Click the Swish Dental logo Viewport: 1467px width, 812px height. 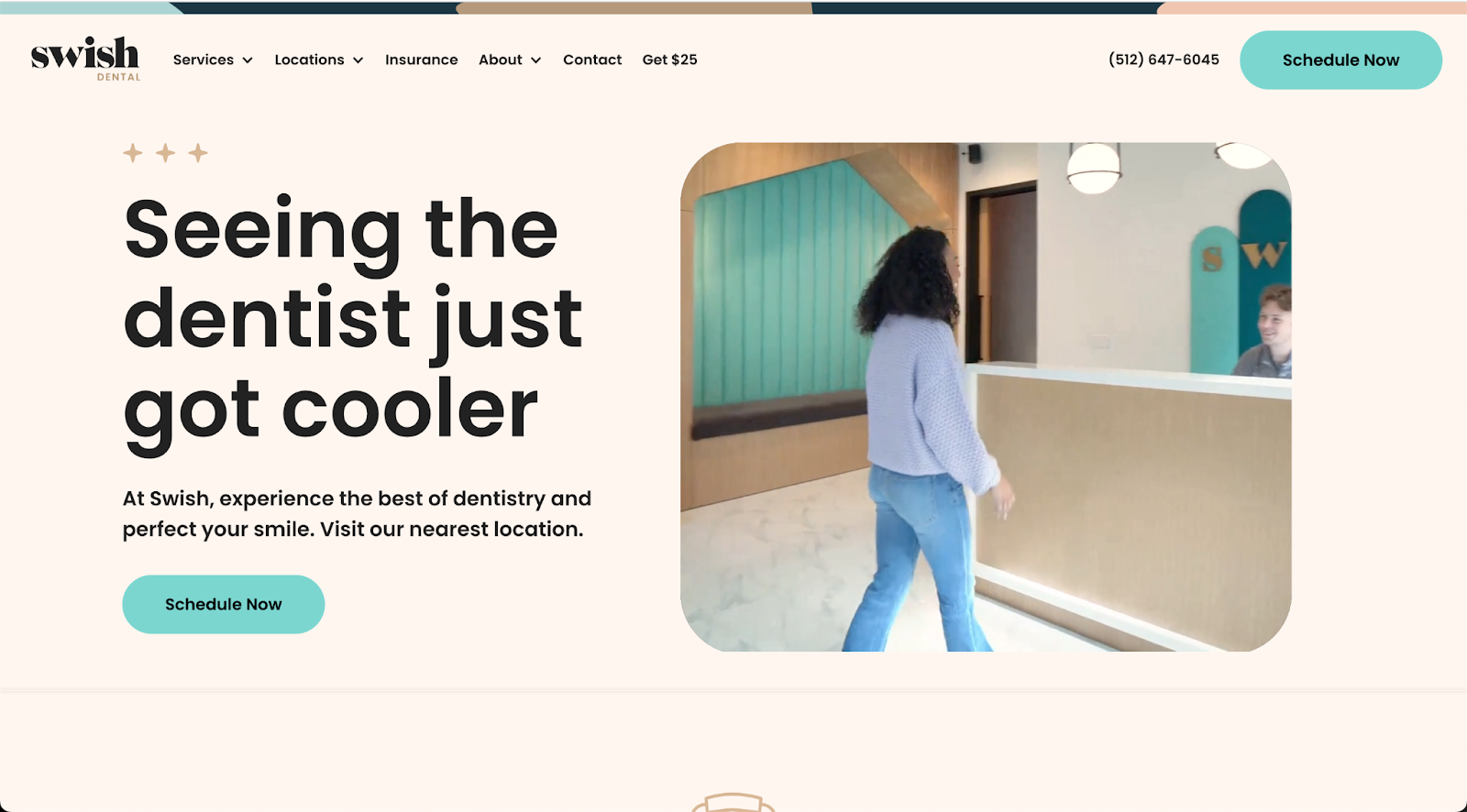click(x=85, y=60)
